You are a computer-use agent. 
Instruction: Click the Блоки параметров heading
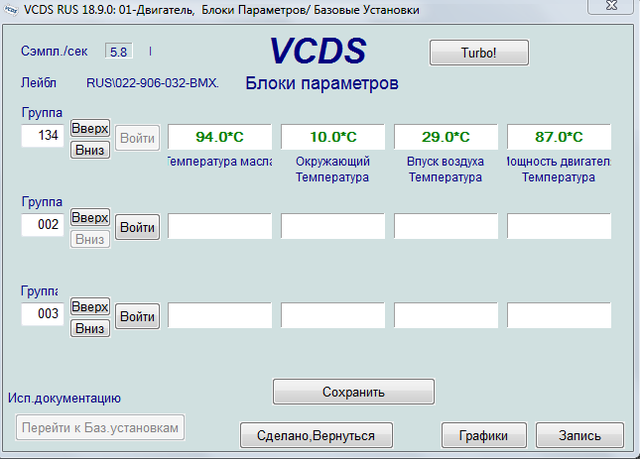pyautogui.click(x=322, y=83)
